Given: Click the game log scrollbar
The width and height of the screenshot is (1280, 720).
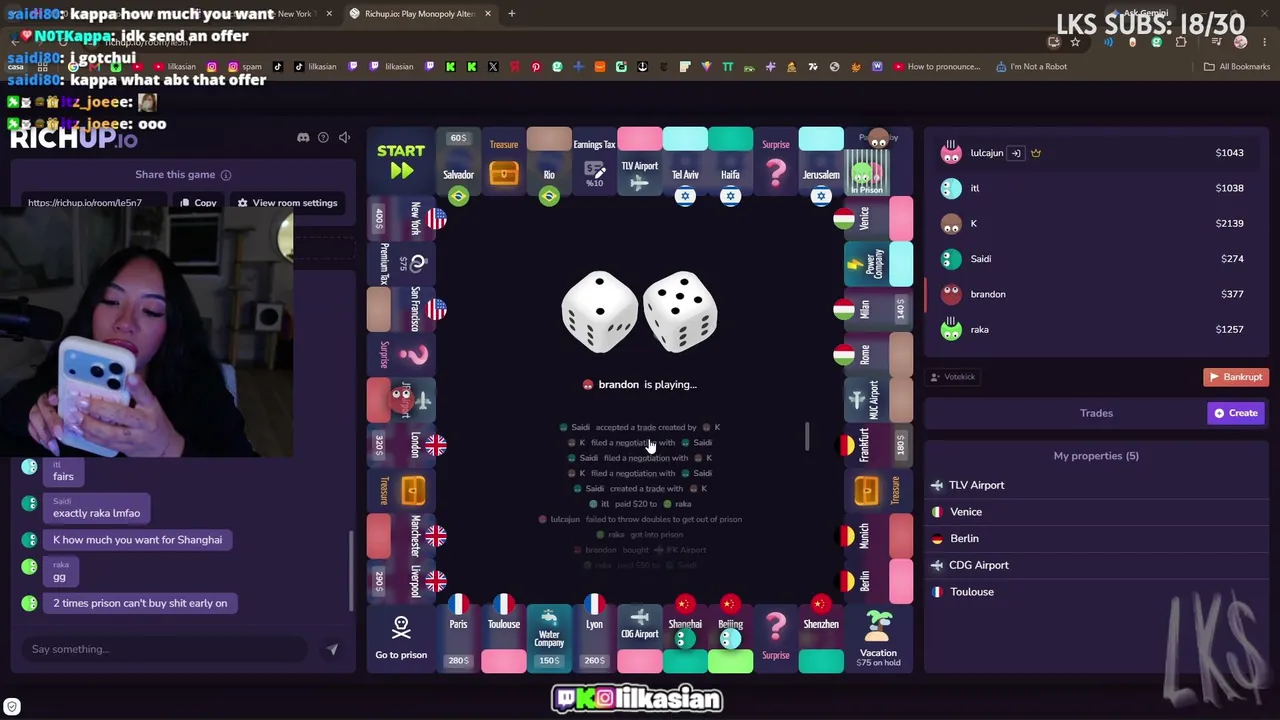Looking at the screenshot, I should point(806,437).
